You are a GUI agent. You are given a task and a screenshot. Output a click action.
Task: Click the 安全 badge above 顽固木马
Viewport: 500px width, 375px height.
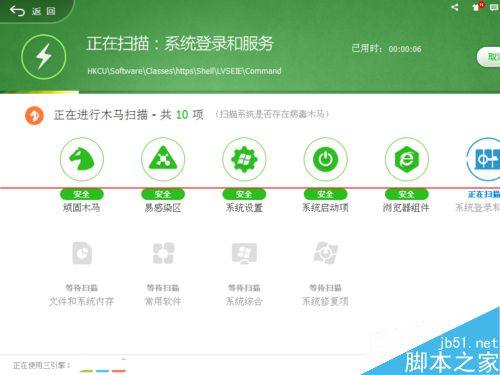click(82, 194)
